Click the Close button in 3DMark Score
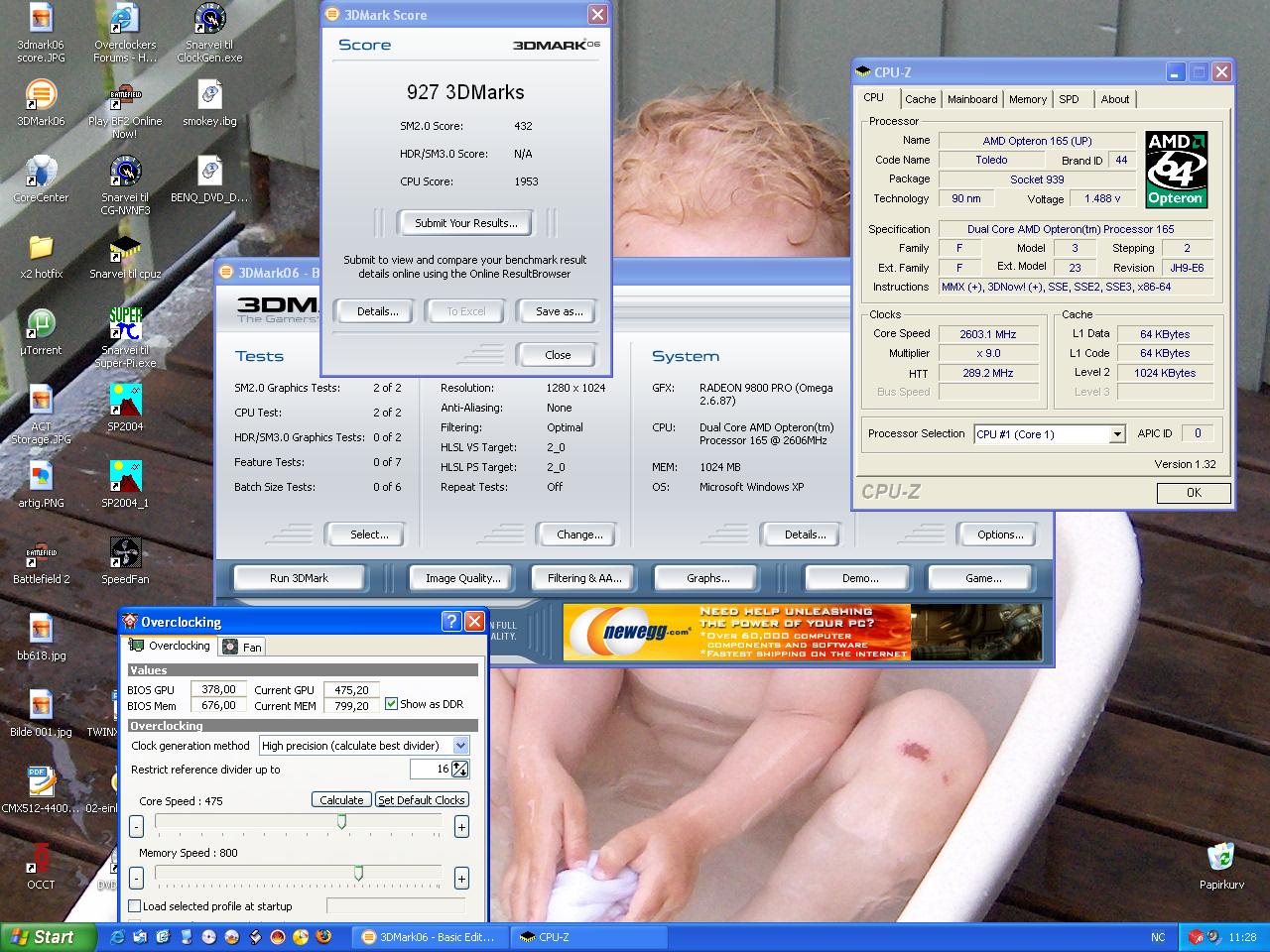Viewport: 1270px width, 952px height. point(558,355)
